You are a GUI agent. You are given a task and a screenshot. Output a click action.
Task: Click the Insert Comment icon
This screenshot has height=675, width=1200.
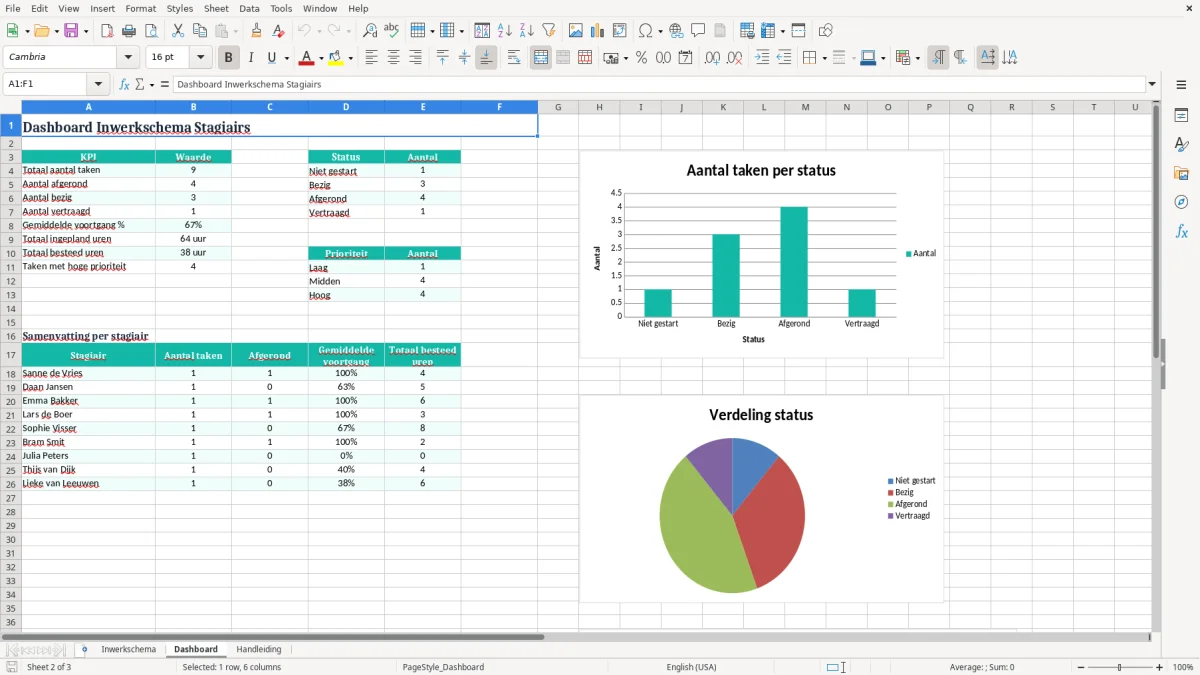click(698, 31)
